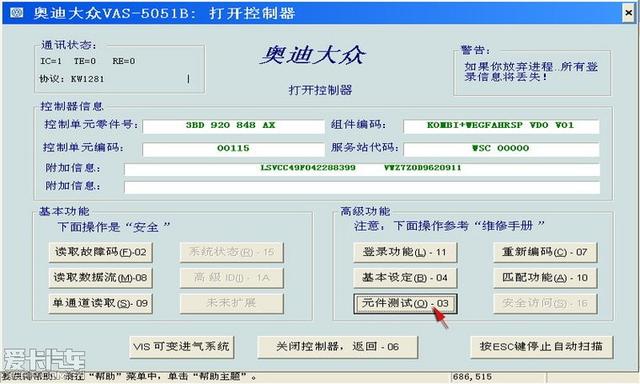The height and width of the screenshot is (384, 640).
Task: Click the window icon in the title bar
Action: (x=16, y=13)
